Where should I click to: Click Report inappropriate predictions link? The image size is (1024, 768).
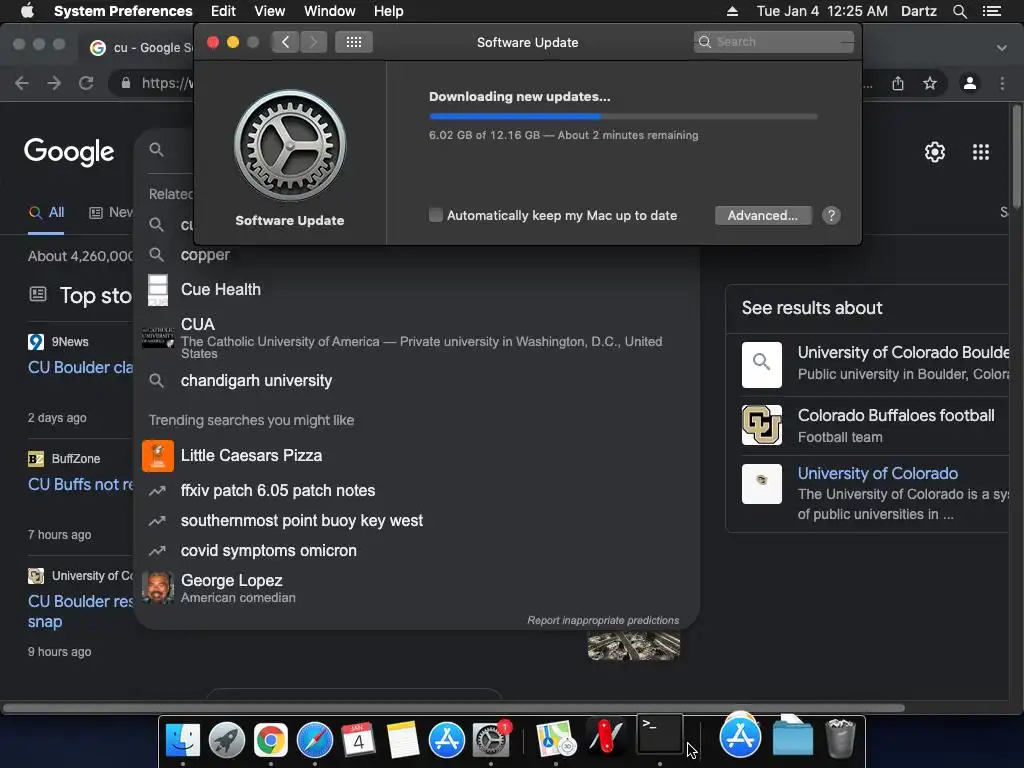click(x=603, y=620)
